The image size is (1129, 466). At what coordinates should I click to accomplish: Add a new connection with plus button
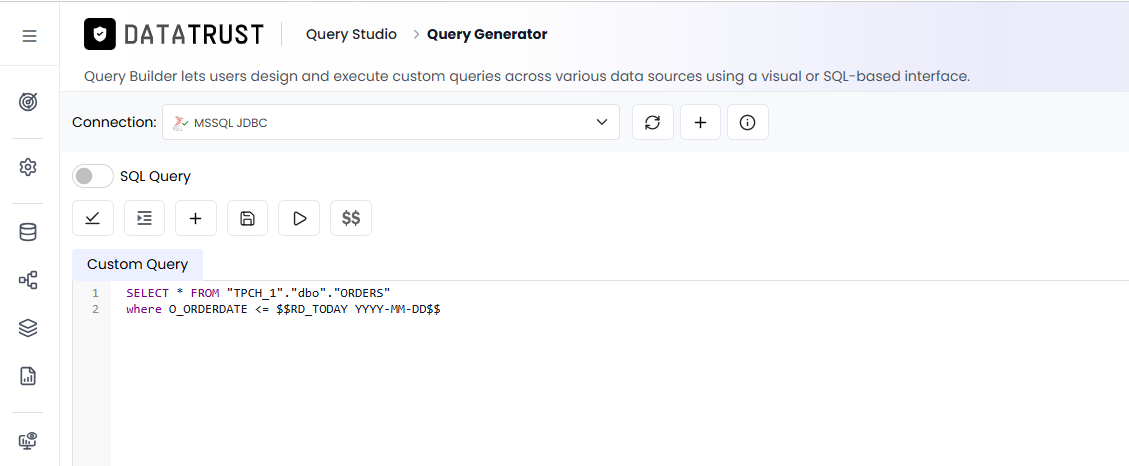700,122
